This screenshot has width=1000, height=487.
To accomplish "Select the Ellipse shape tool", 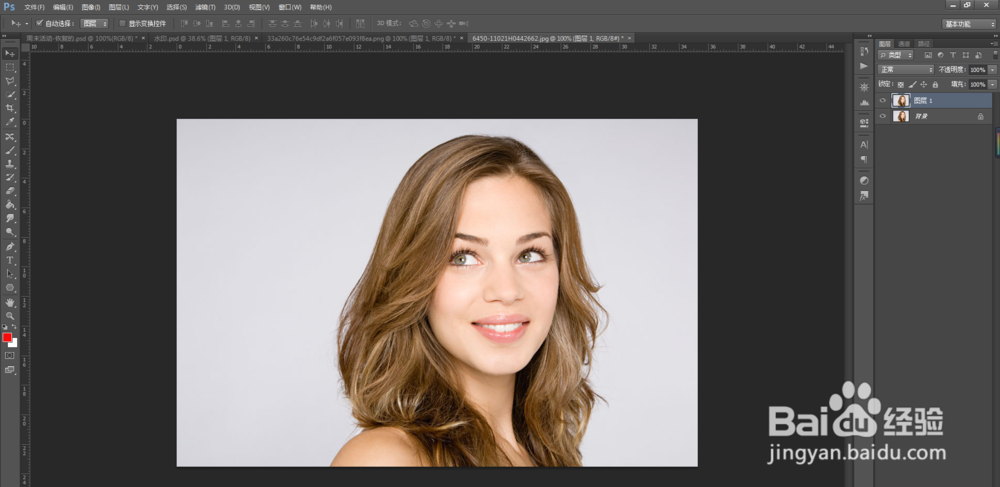I will click(x=10, y=288).
